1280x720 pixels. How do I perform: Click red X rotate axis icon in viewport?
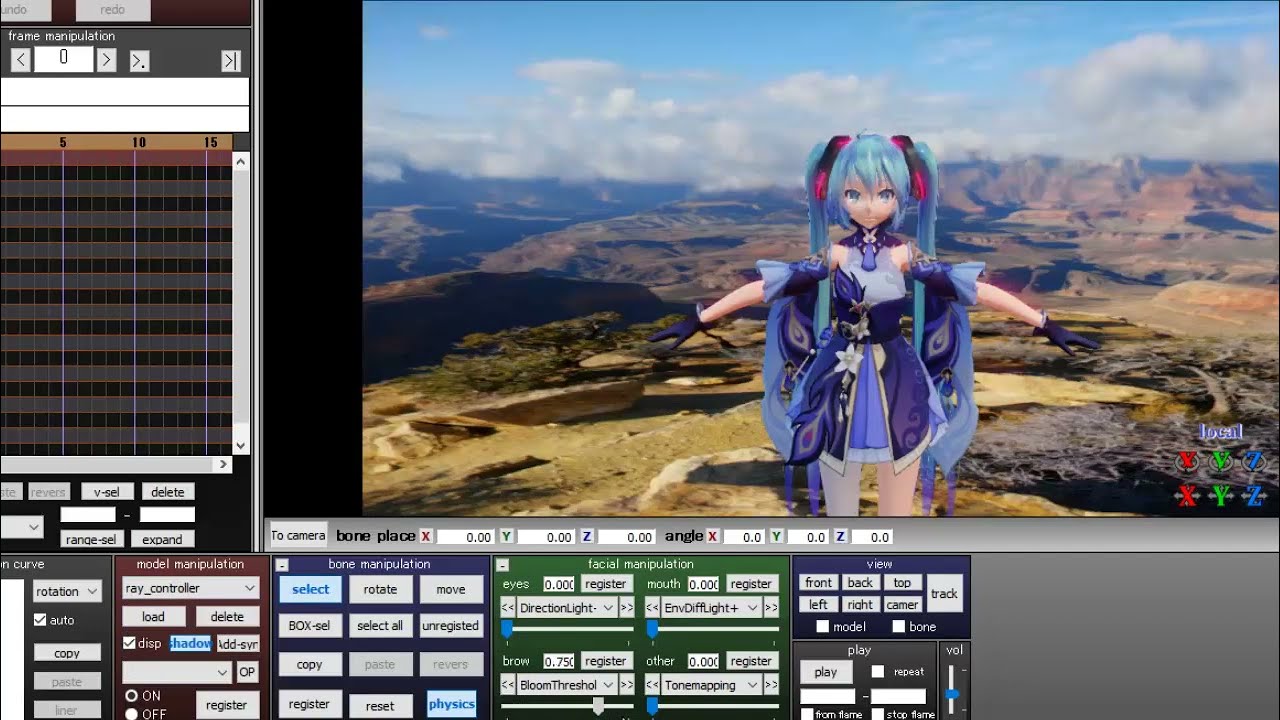pyautogui.click(x=1187, y=462)
